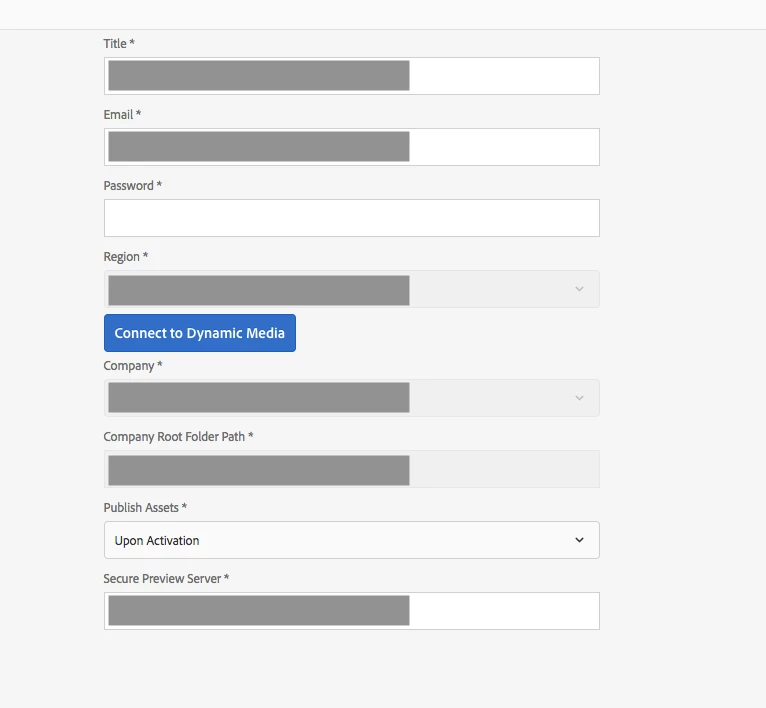Focus the Email text field
The image size is (766, 708).
tap(351, 147)
